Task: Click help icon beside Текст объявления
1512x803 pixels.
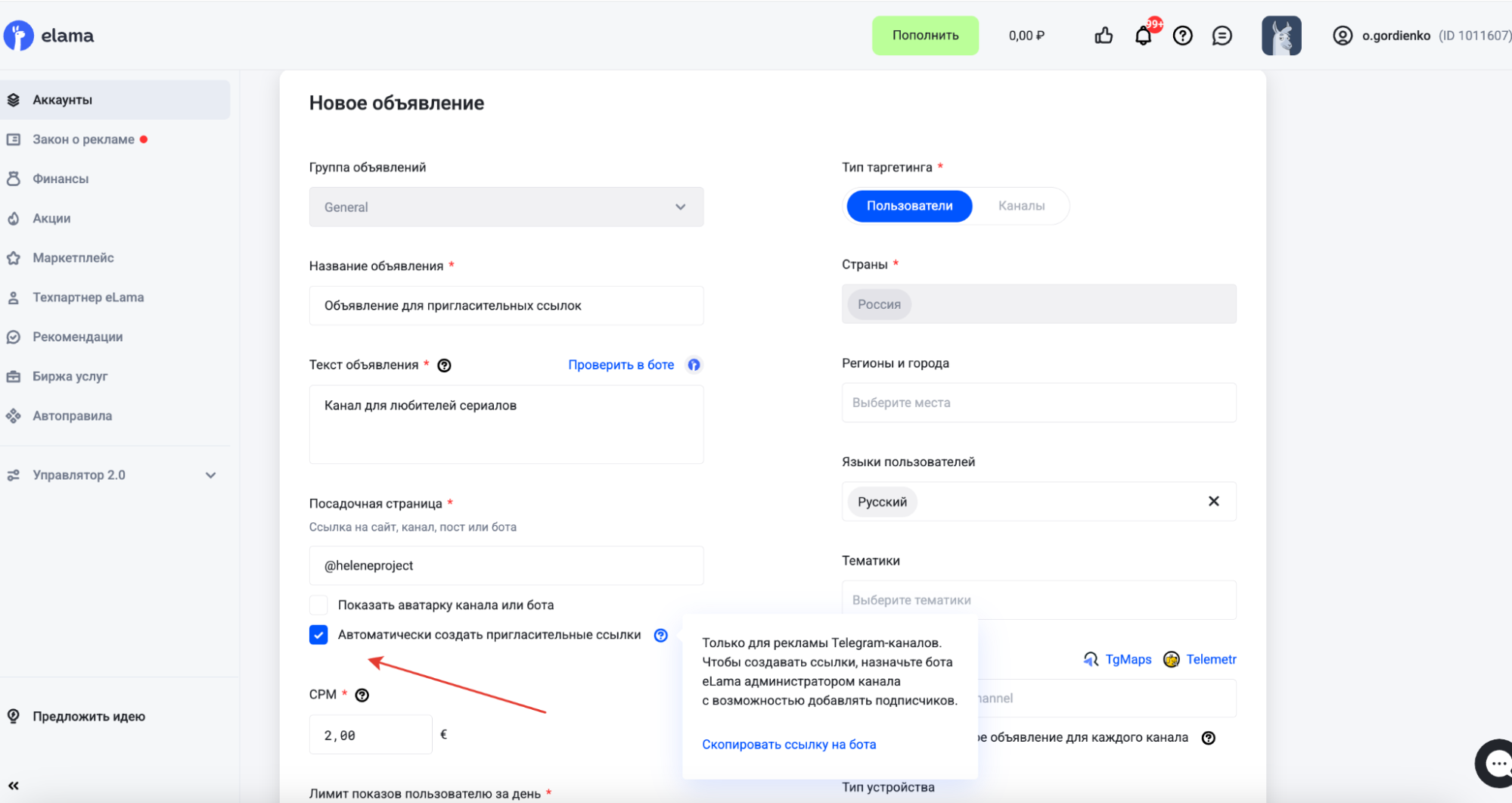Action: (x=445, y=366)
